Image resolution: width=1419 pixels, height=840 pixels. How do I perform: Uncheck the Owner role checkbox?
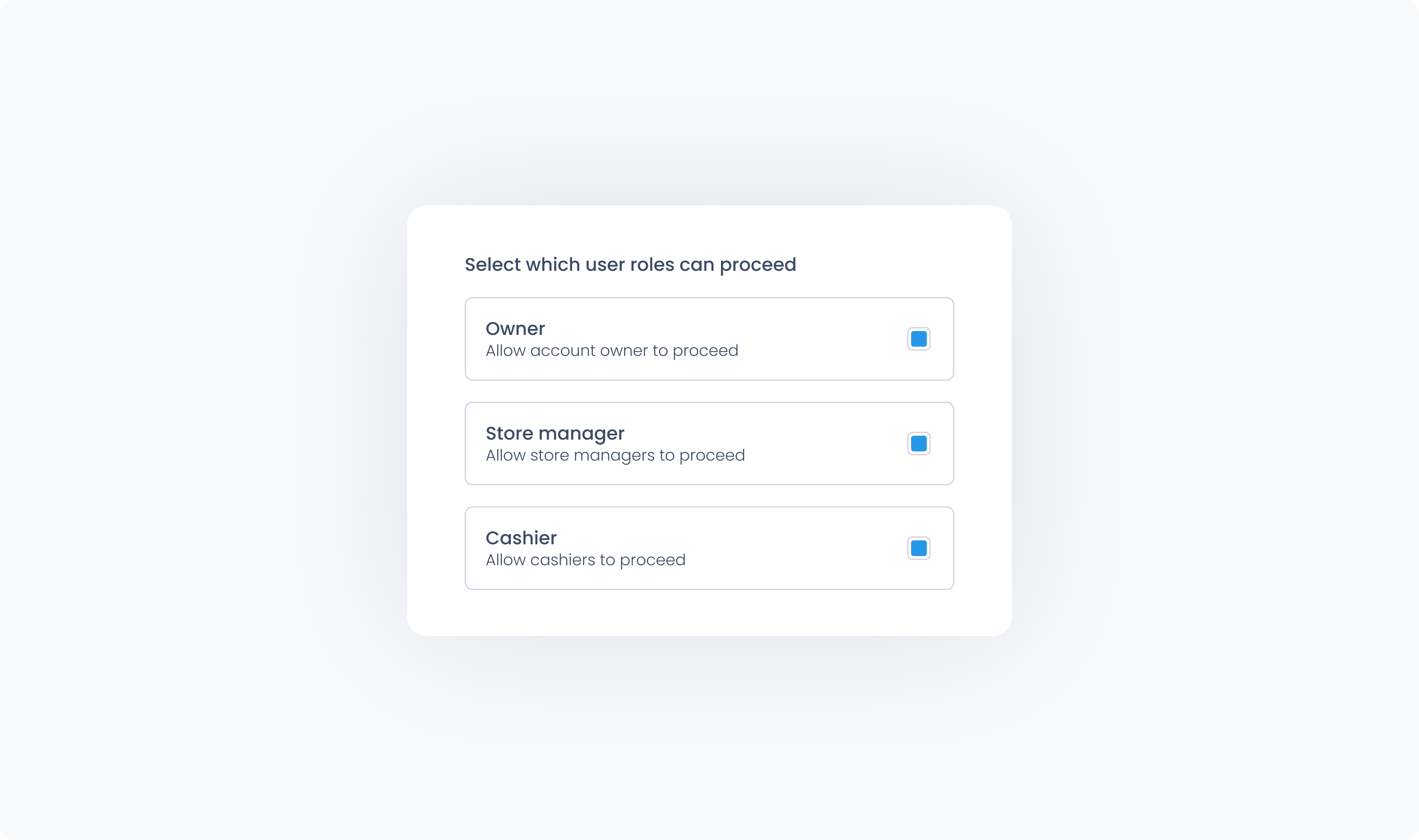(918, 339)
